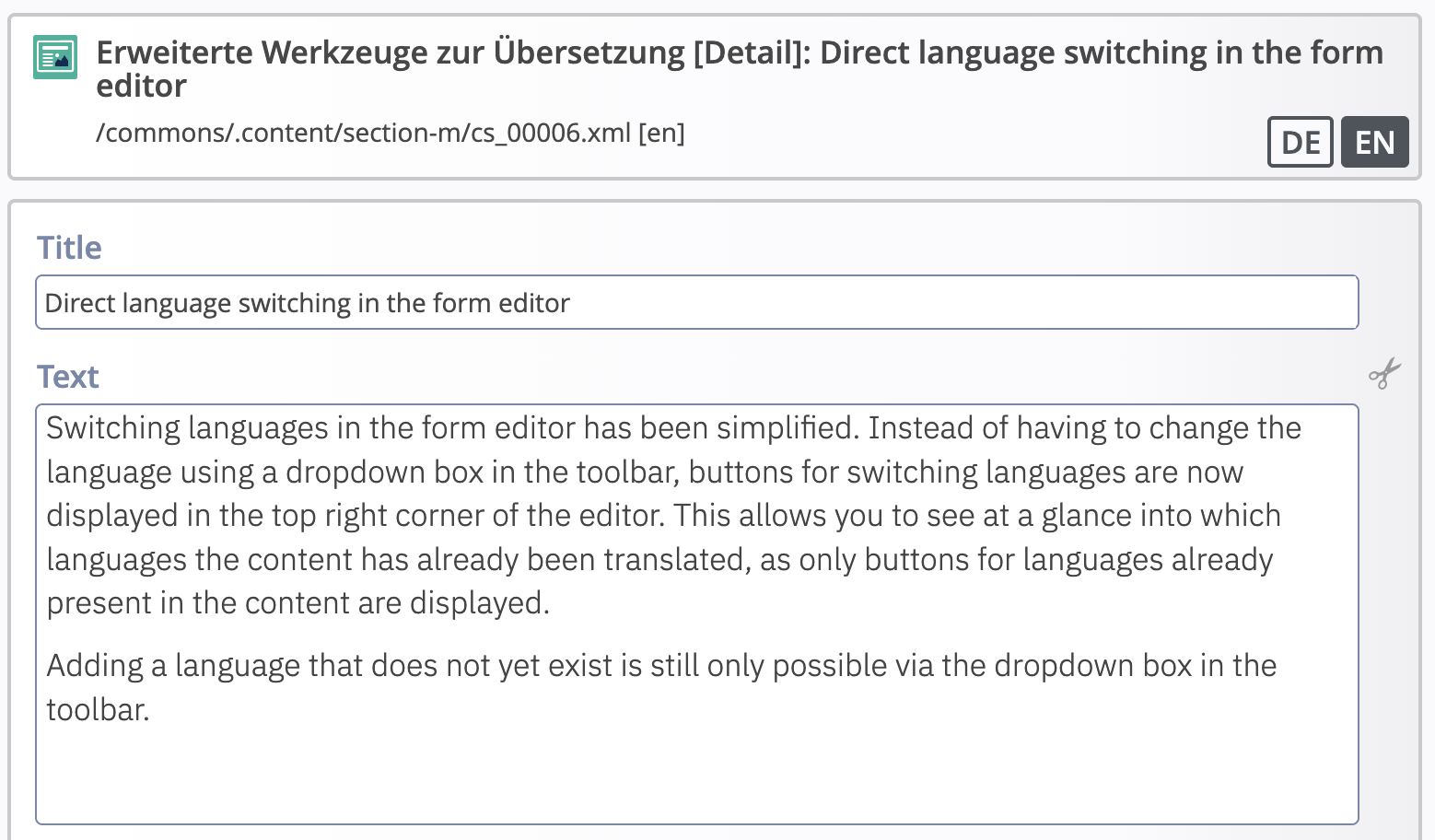Click the 'Title' field label

tap(69, 247)
